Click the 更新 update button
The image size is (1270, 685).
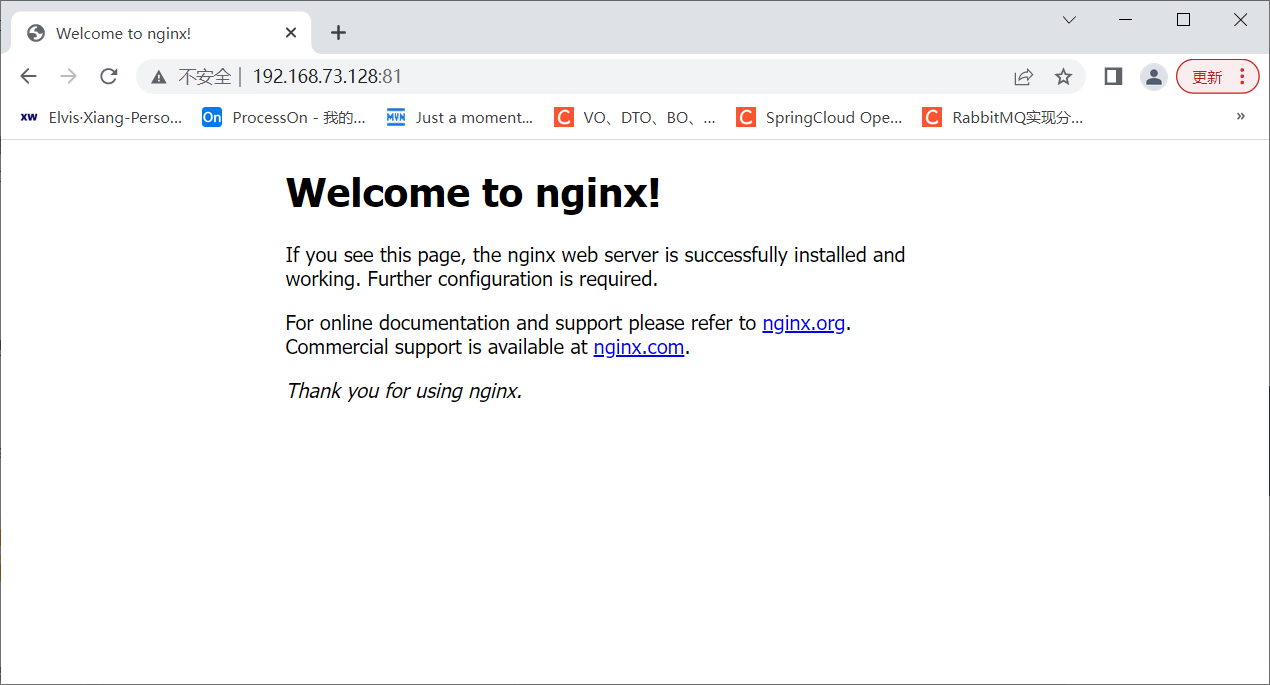click(x=1217, y=77)
